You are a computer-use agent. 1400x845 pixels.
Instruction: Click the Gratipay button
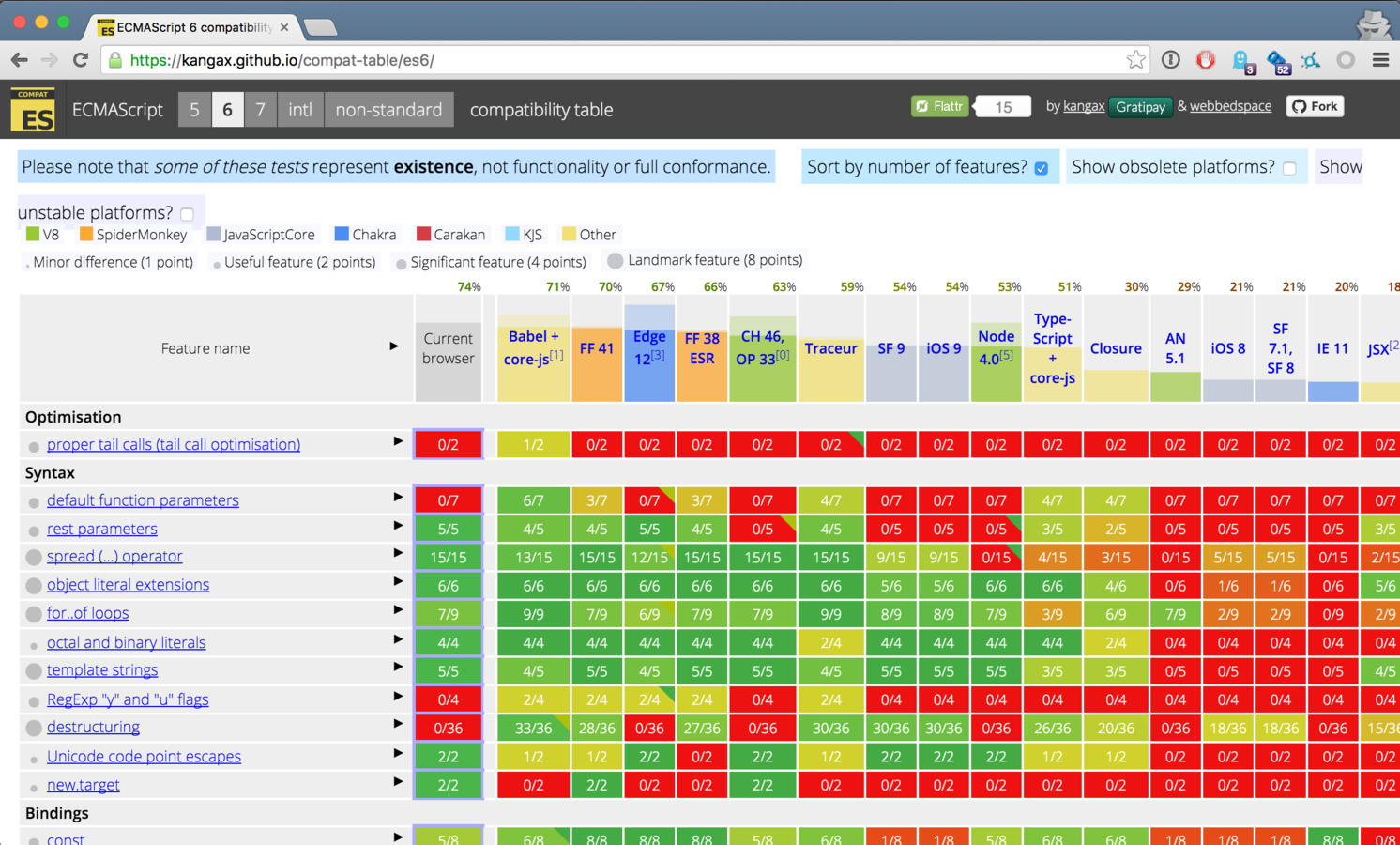(x=1140, y=107)
